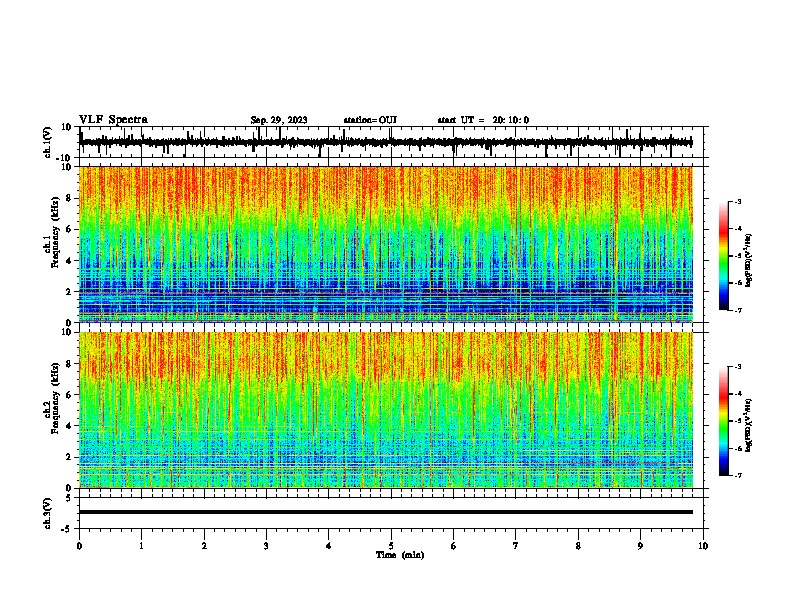The width and height of the screenshot is (792, 612).
Task: Click the "1" tick on the time axis
Action: point(141,546)
